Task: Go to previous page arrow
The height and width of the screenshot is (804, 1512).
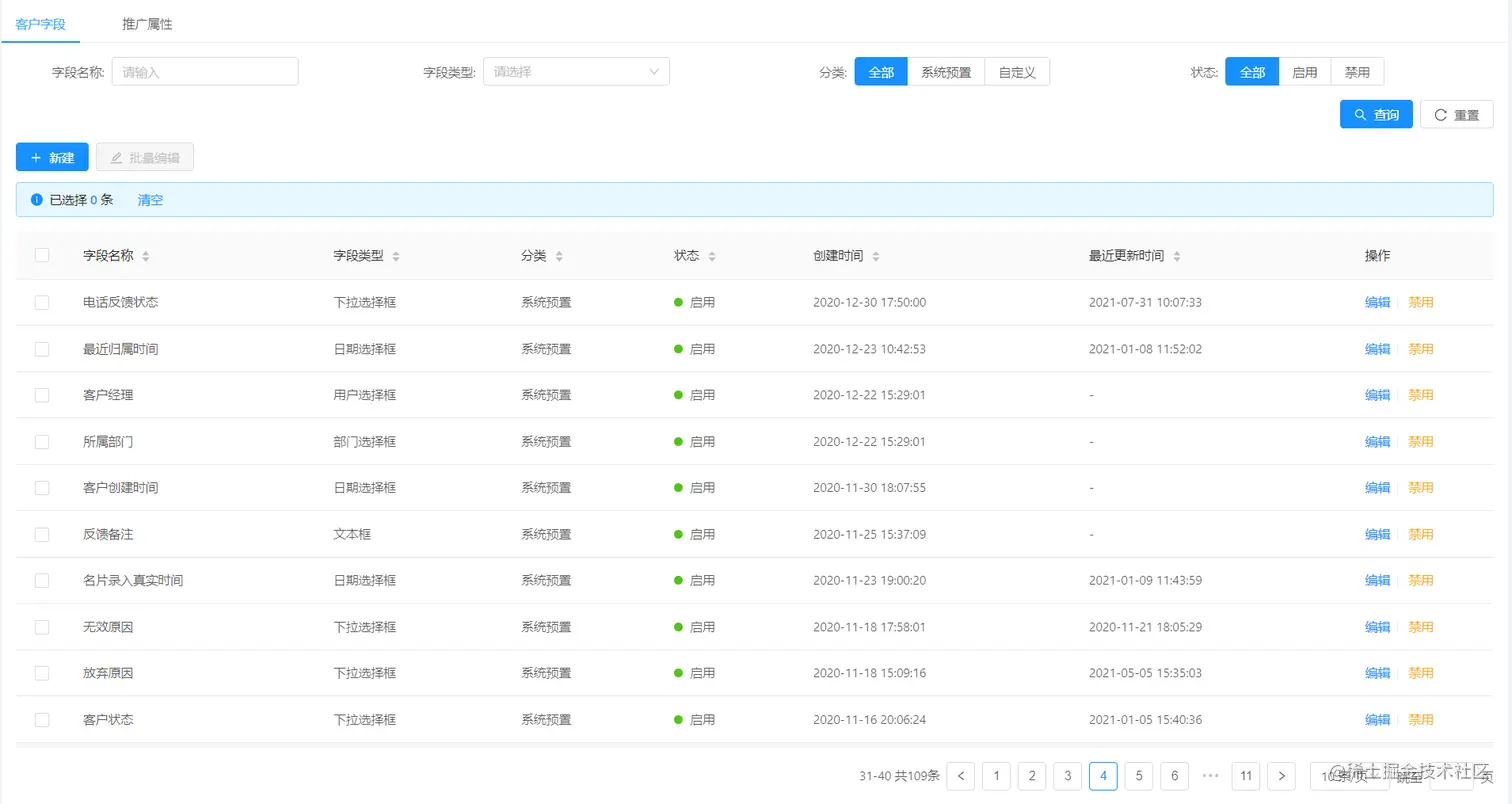Action: click(961, 775)
